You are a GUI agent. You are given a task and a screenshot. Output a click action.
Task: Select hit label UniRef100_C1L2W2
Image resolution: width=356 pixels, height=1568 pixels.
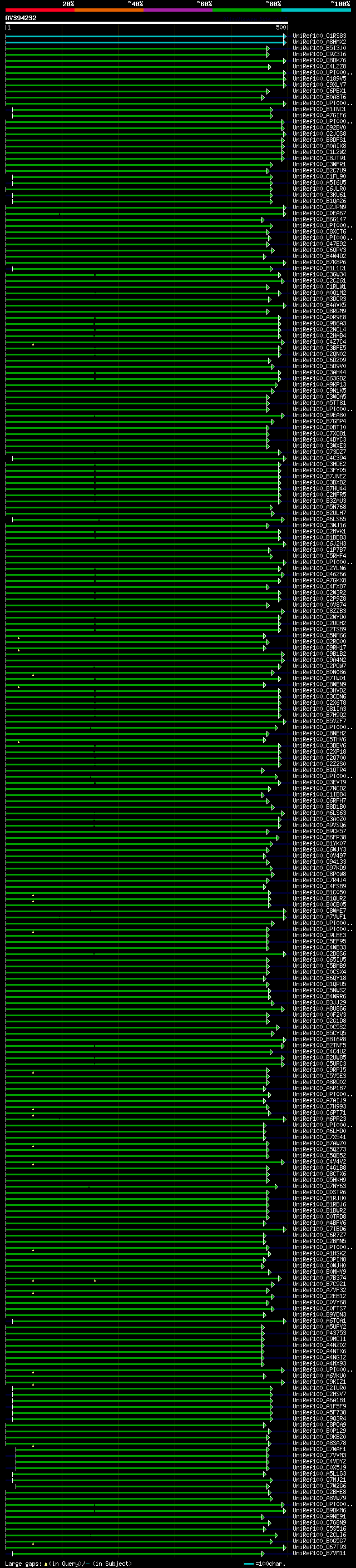coord(319,152)
